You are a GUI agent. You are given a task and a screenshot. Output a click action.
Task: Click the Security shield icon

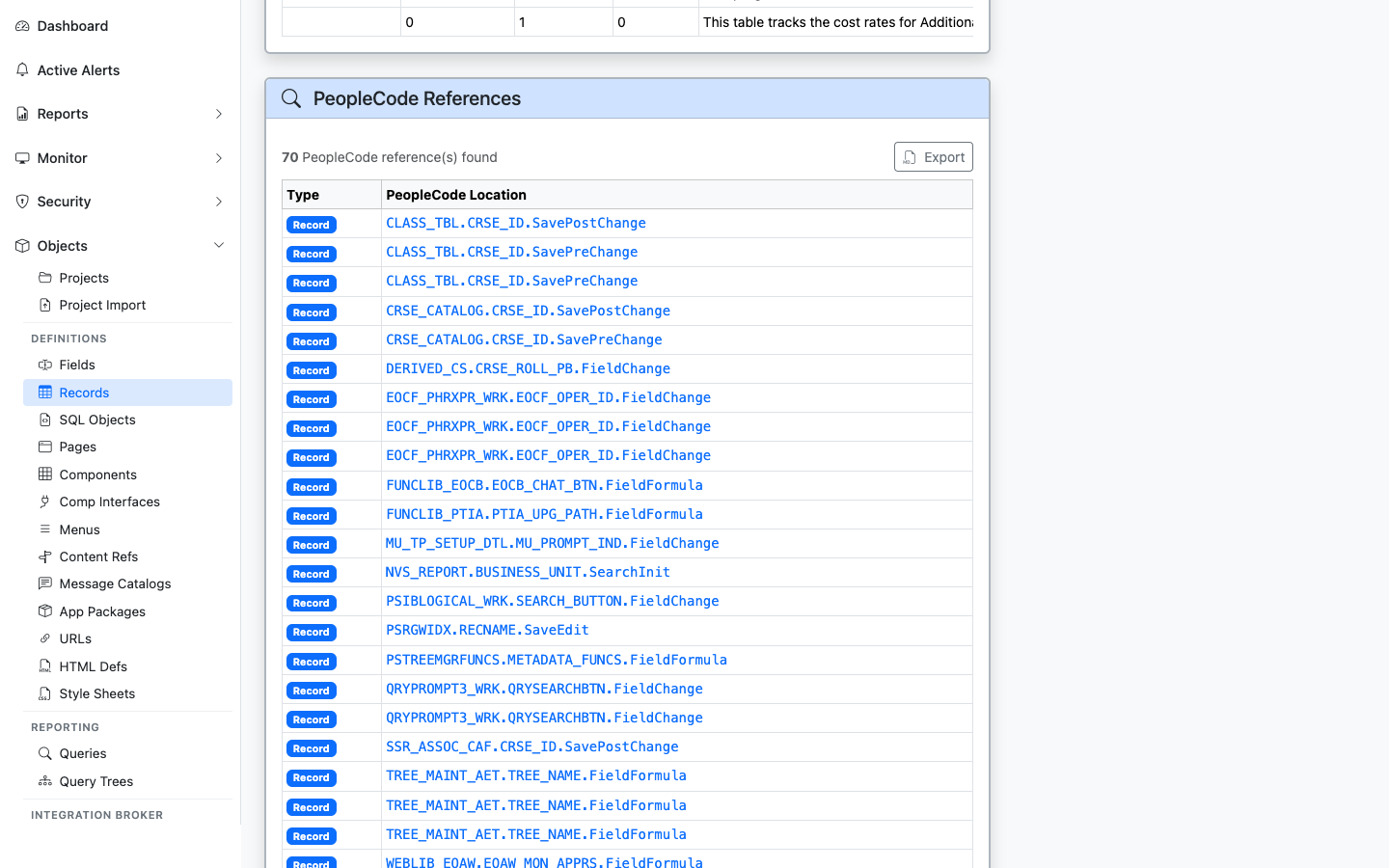click(22, 202)
